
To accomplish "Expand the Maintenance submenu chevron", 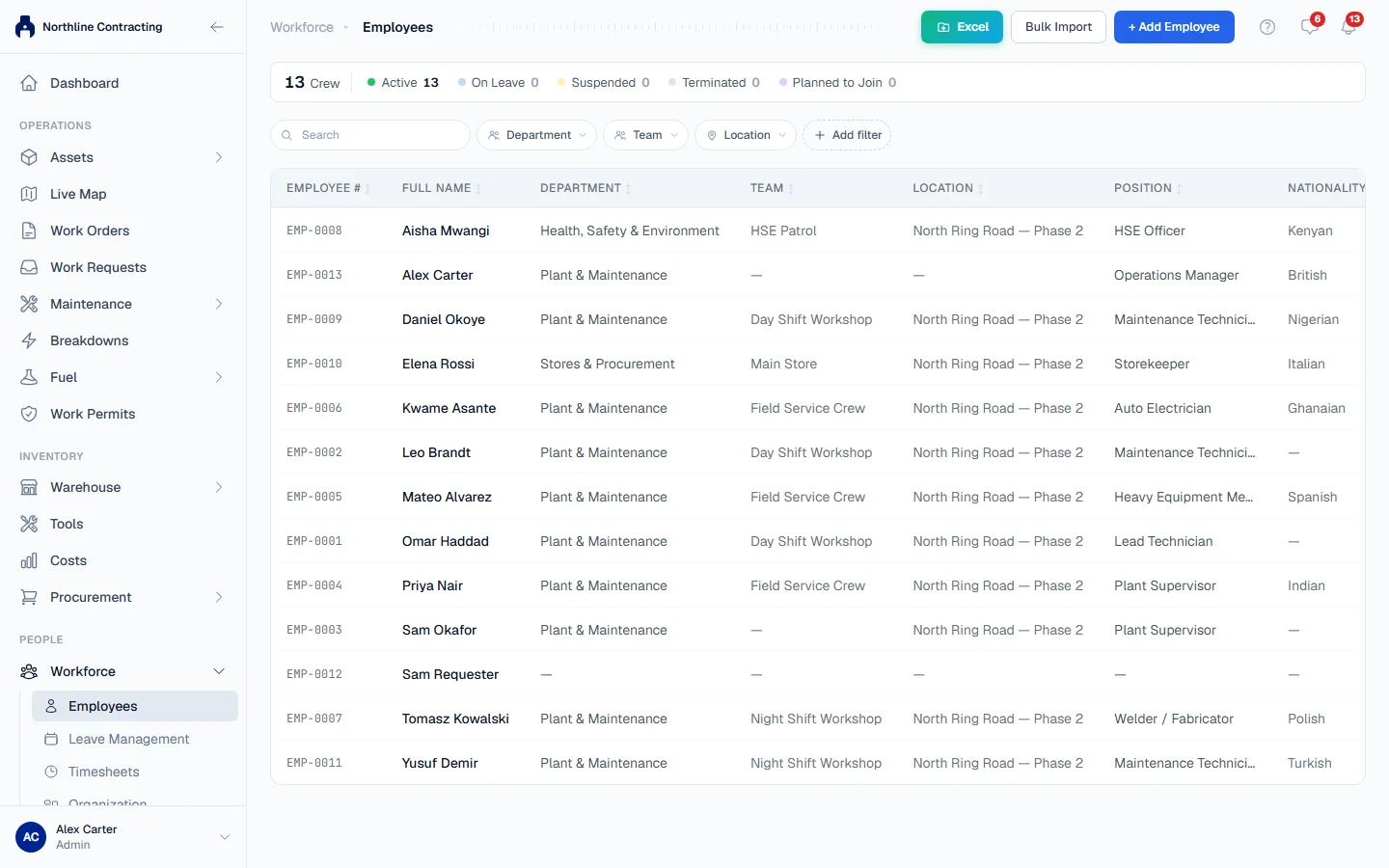I will pyautogui.click(x=219, y=304).
